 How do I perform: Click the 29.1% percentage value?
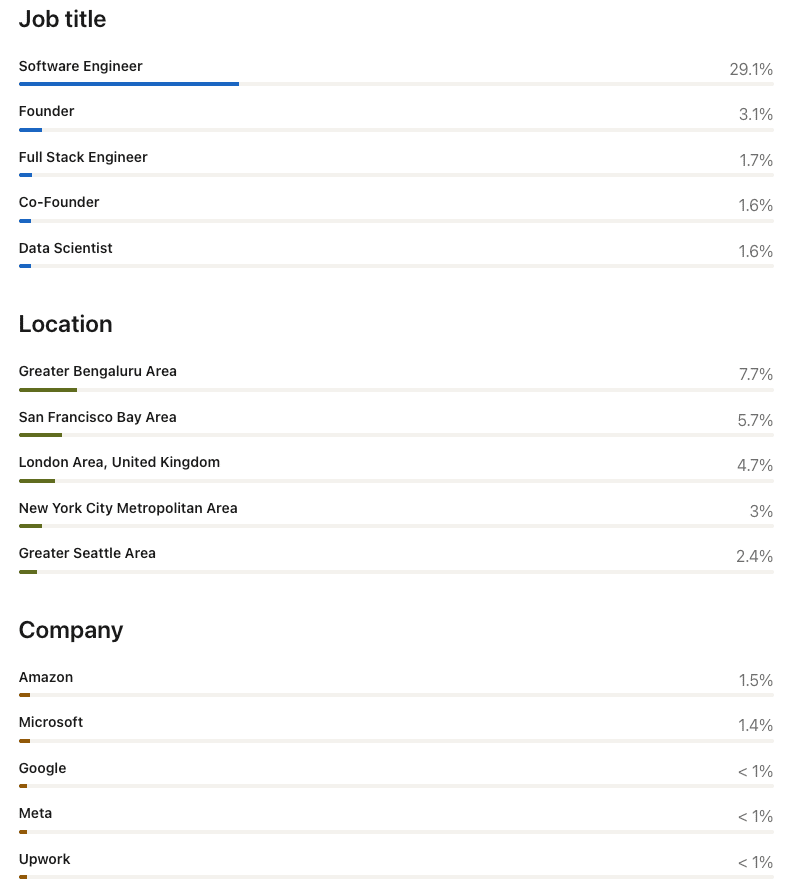751,69
